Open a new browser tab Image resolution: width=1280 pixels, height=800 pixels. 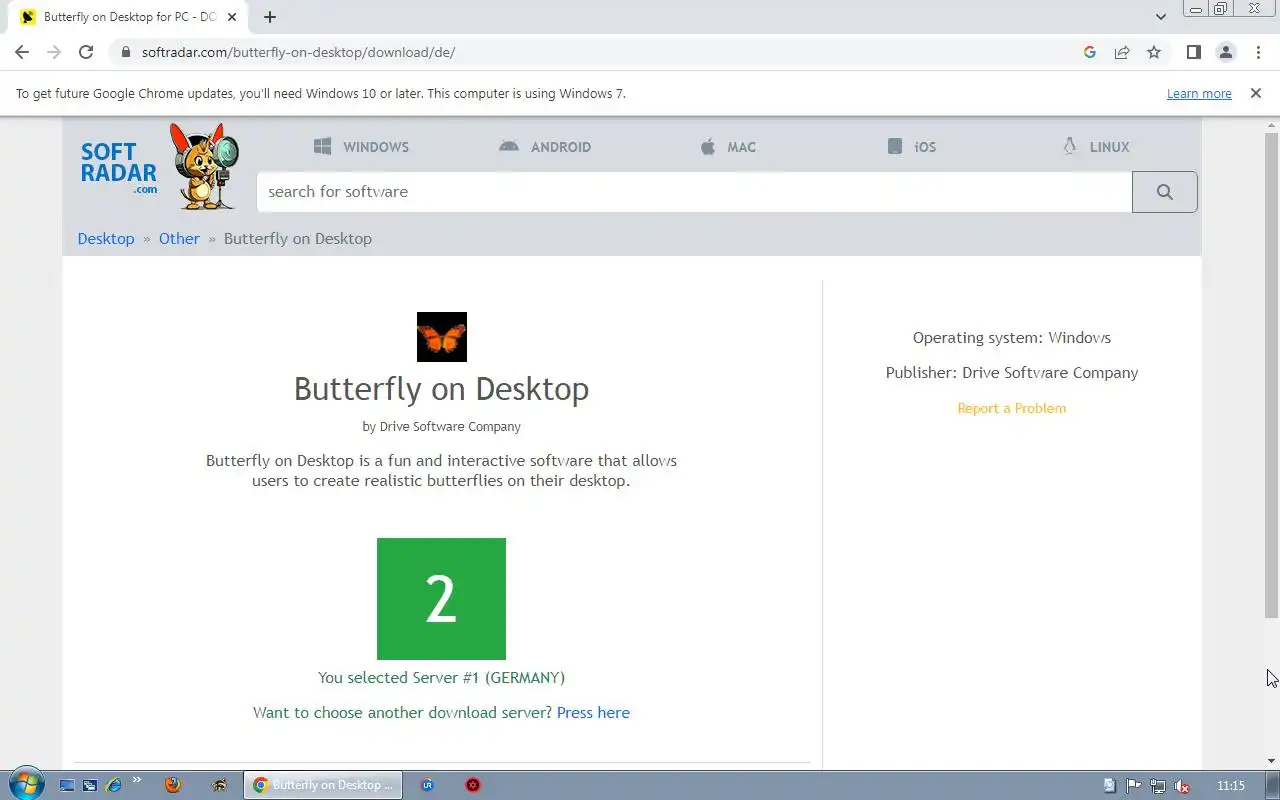(270, 17)
